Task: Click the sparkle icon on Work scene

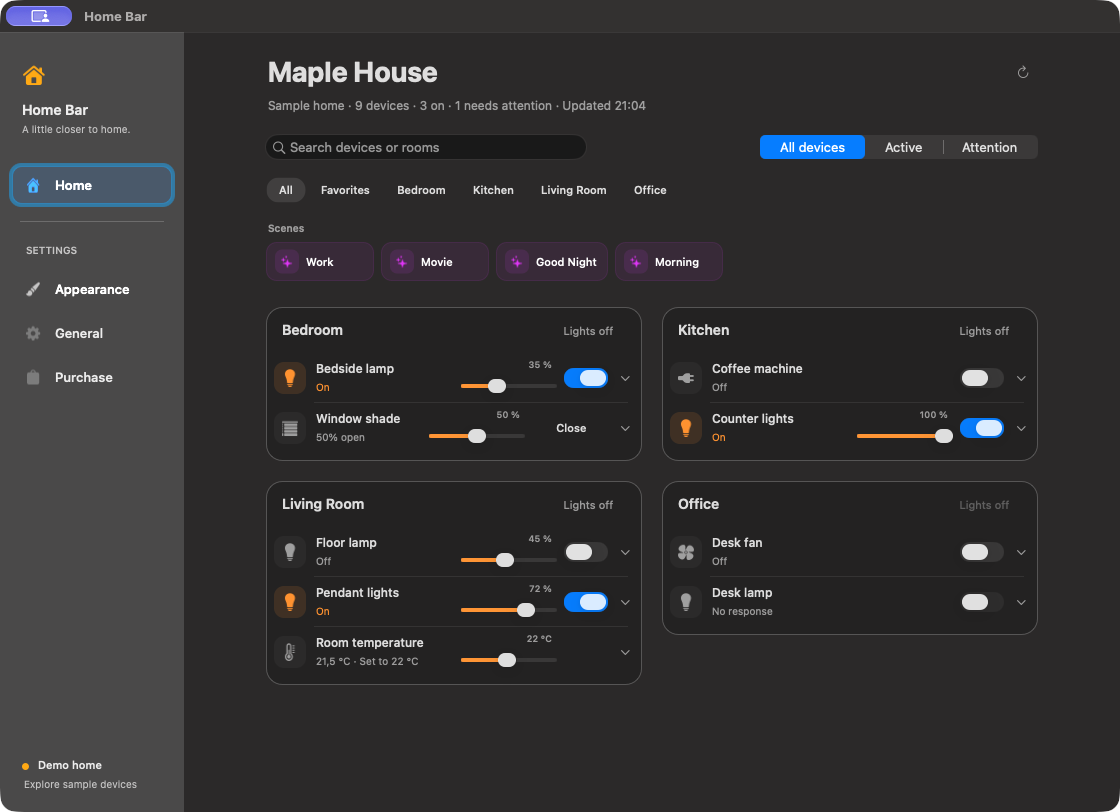Action: click(x=287, y=262)
